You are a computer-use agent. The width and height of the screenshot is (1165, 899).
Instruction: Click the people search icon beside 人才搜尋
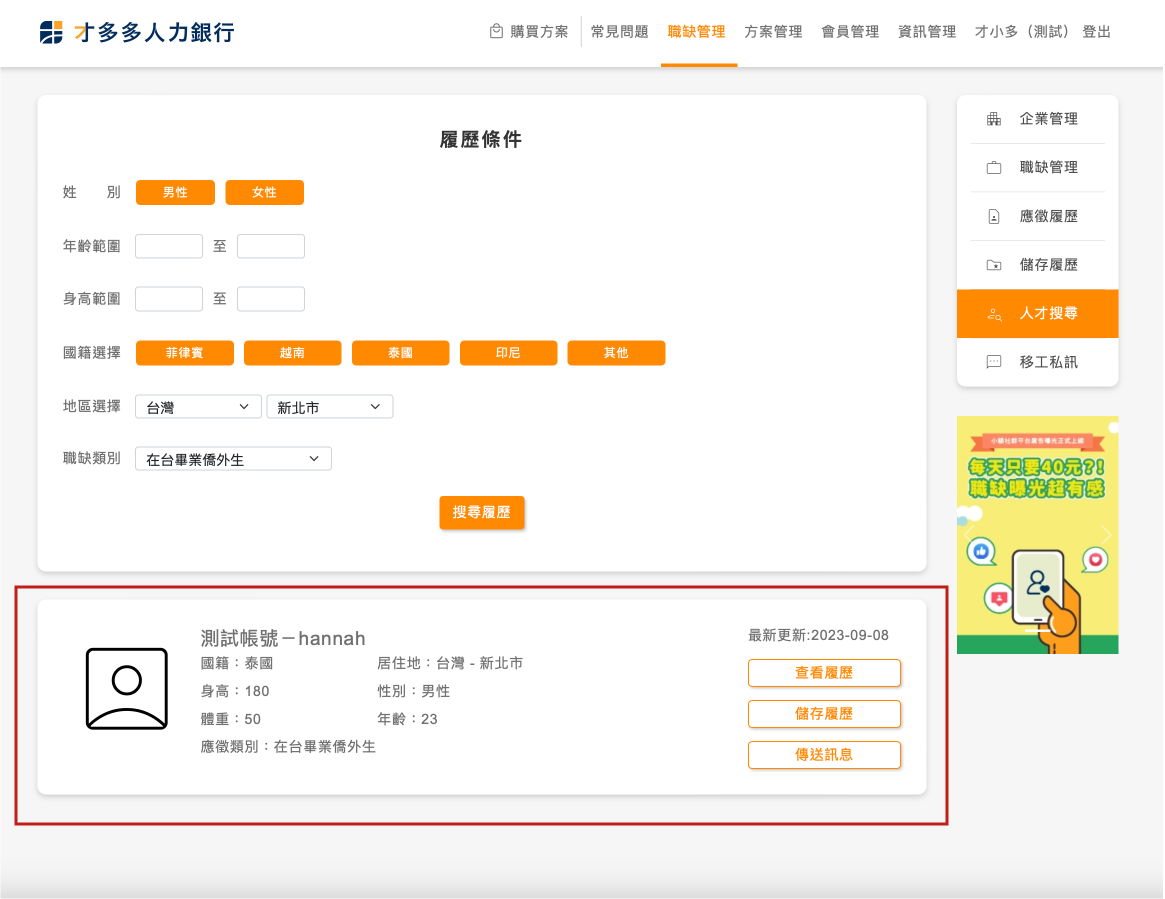(993, 314)
